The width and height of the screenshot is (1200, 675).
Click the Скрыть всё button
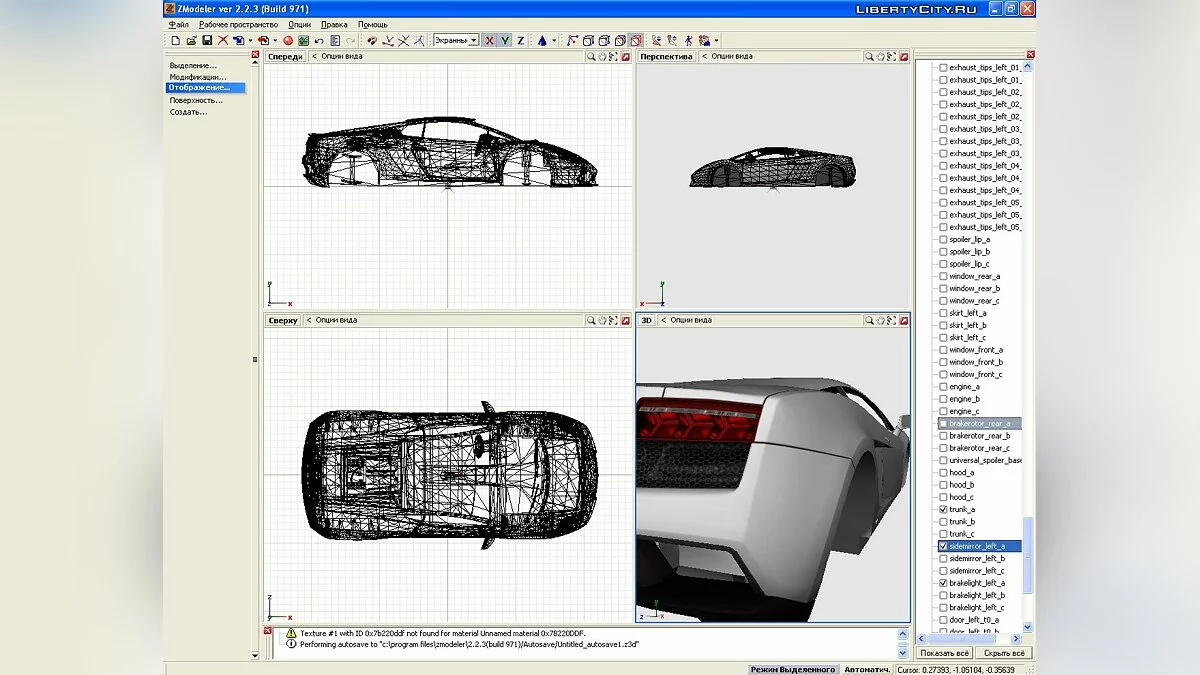1006,651
